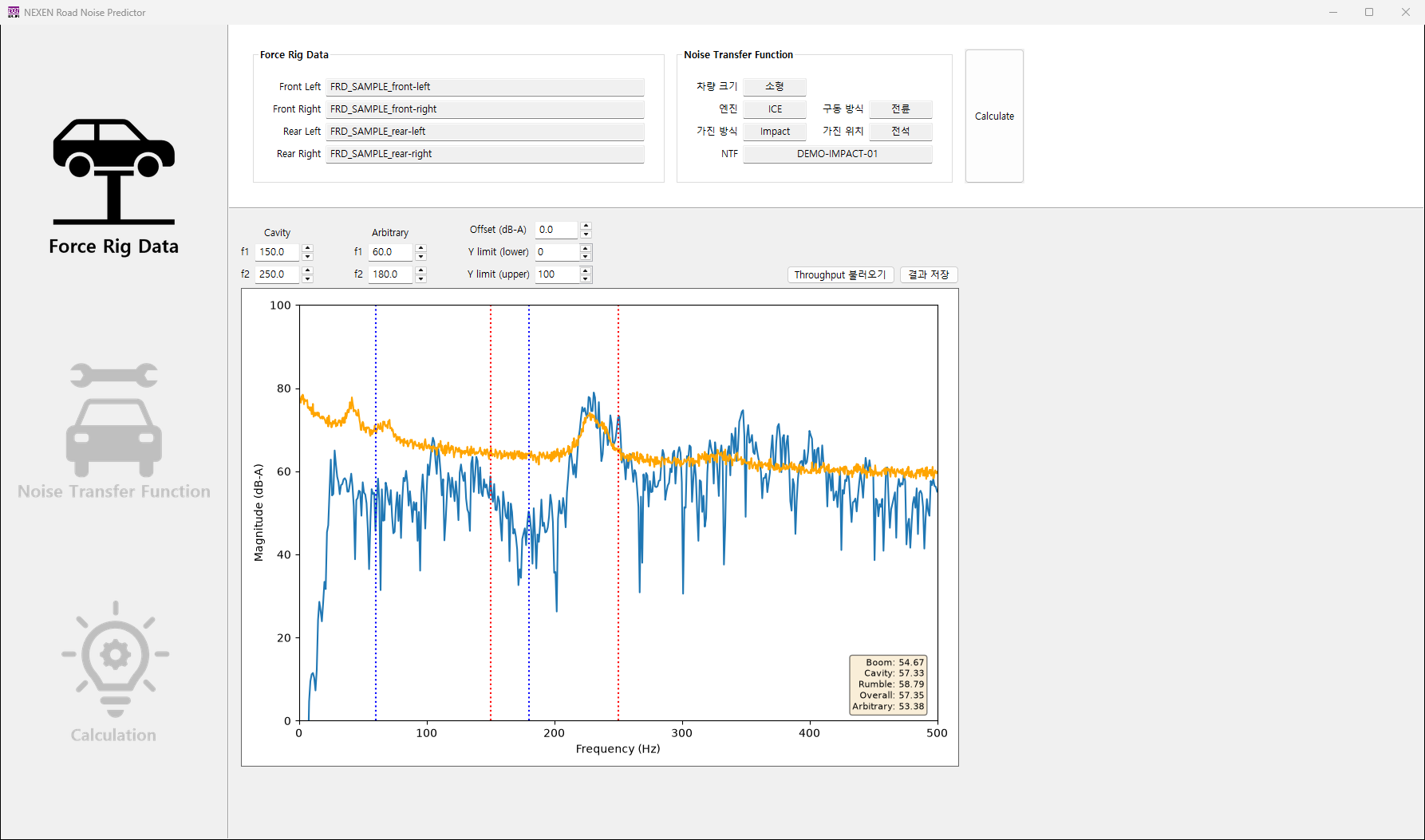Screen dimensions: 1425x840
Task: Click the Arbitrary f1 input field showing 60.0
Action: [391, 252]
